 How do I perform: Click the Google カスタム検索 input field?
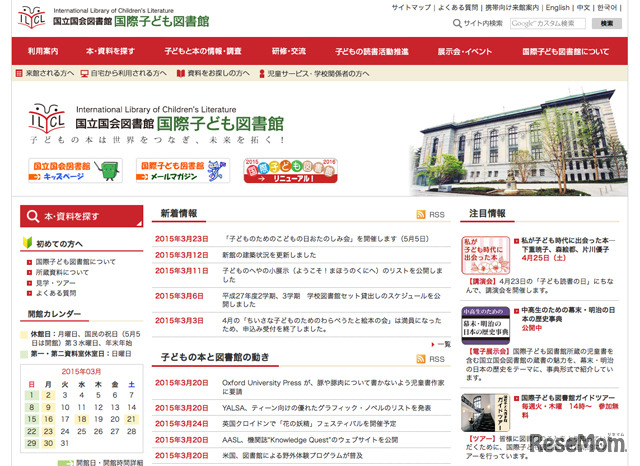click(547, 24)
